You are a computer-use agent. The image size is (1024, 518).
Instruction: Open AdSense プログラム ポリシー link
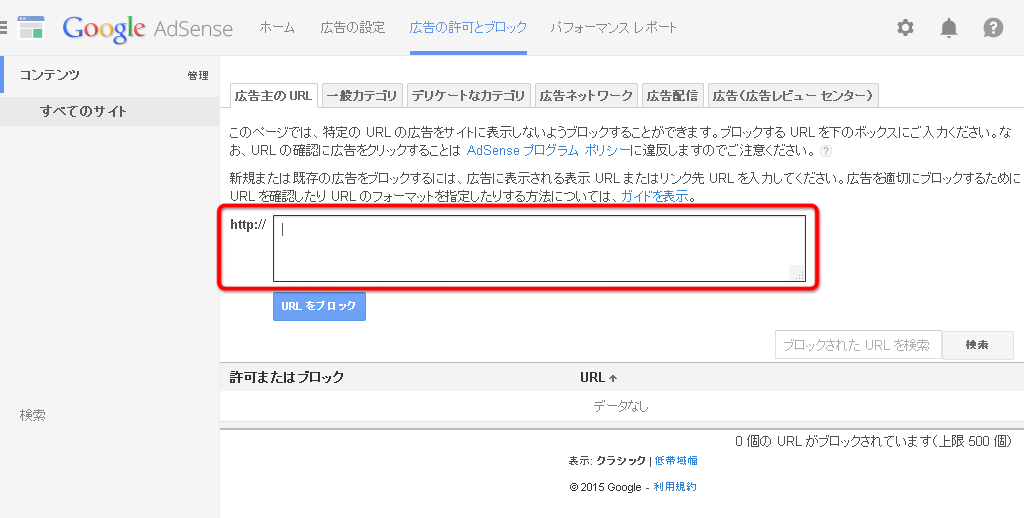pos(548,150)
